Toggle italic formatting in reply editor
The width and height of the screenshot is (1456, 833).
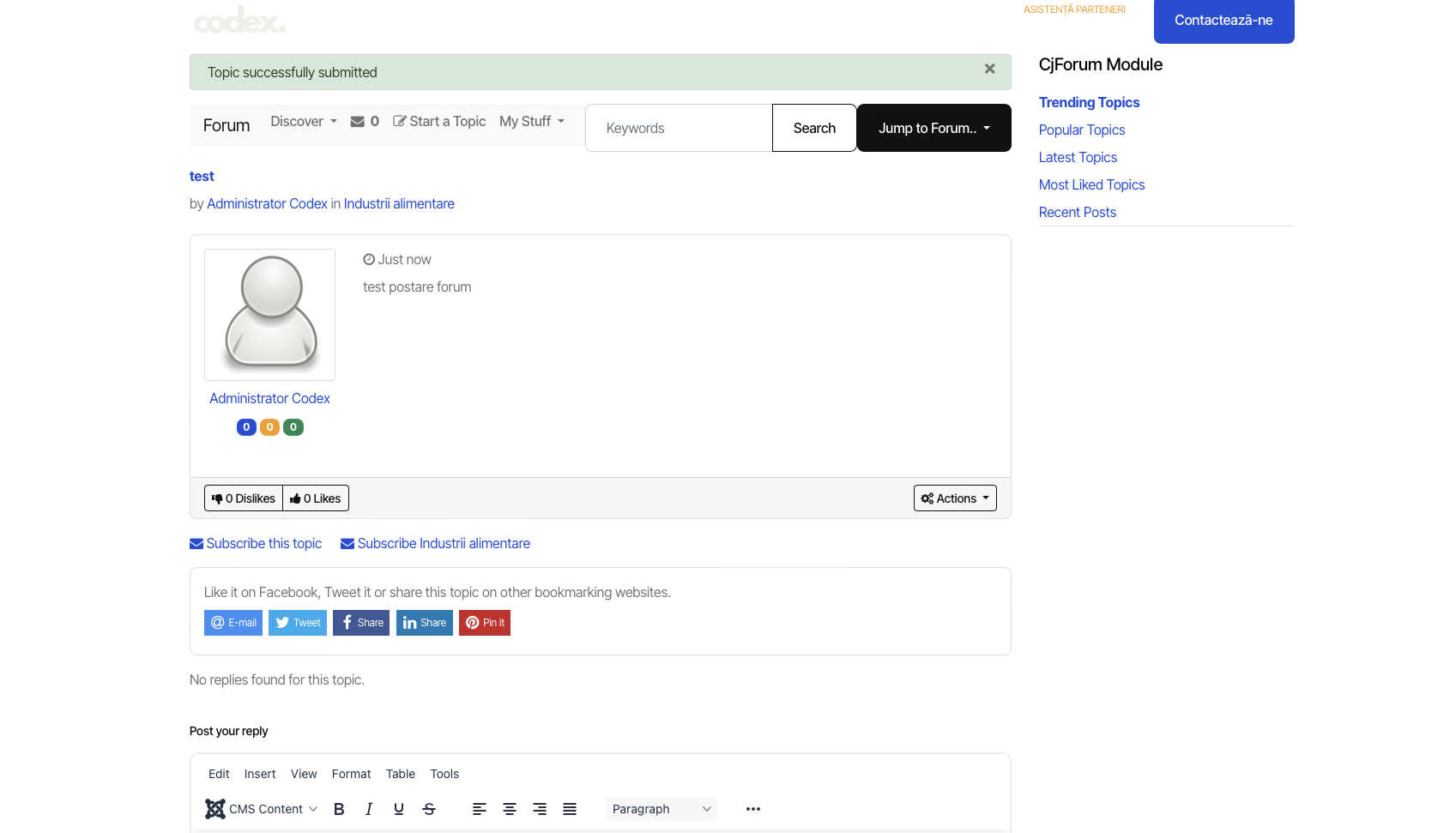point(369,809)
